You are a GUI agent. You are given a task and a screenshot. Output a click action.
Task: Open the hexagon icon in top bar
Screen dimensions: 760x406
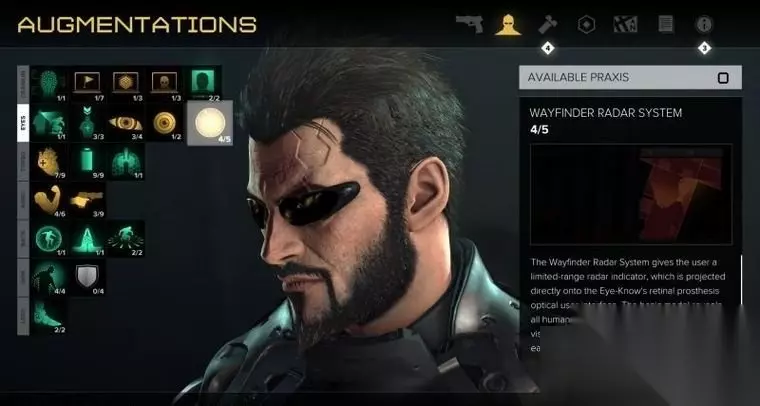586,24
